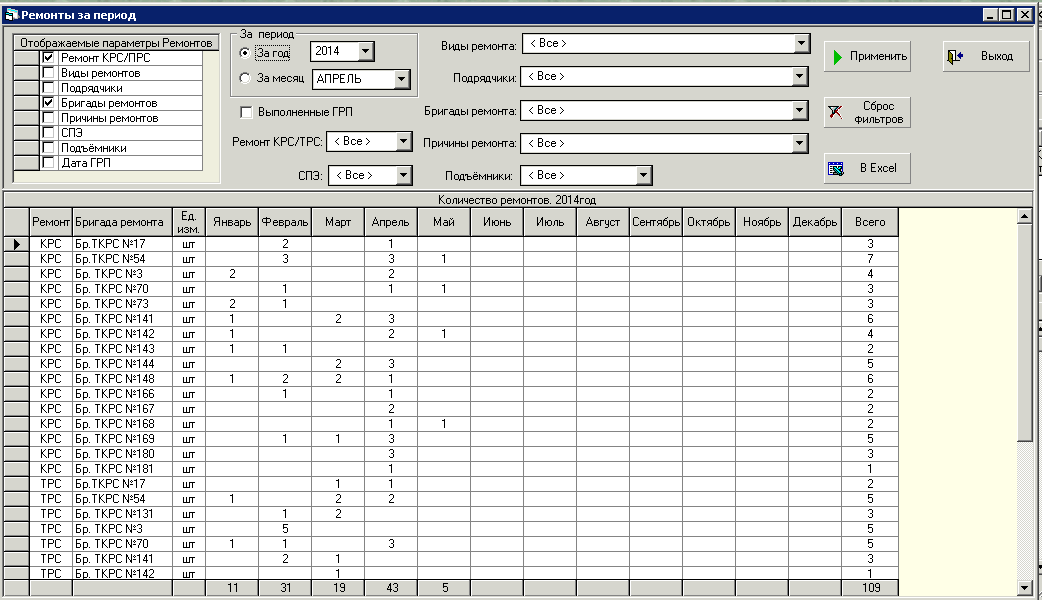This screenshot has height=601, width=1042.
Task: Enable the Подрядчики parameter checkbox
Action: click(48, 88)
